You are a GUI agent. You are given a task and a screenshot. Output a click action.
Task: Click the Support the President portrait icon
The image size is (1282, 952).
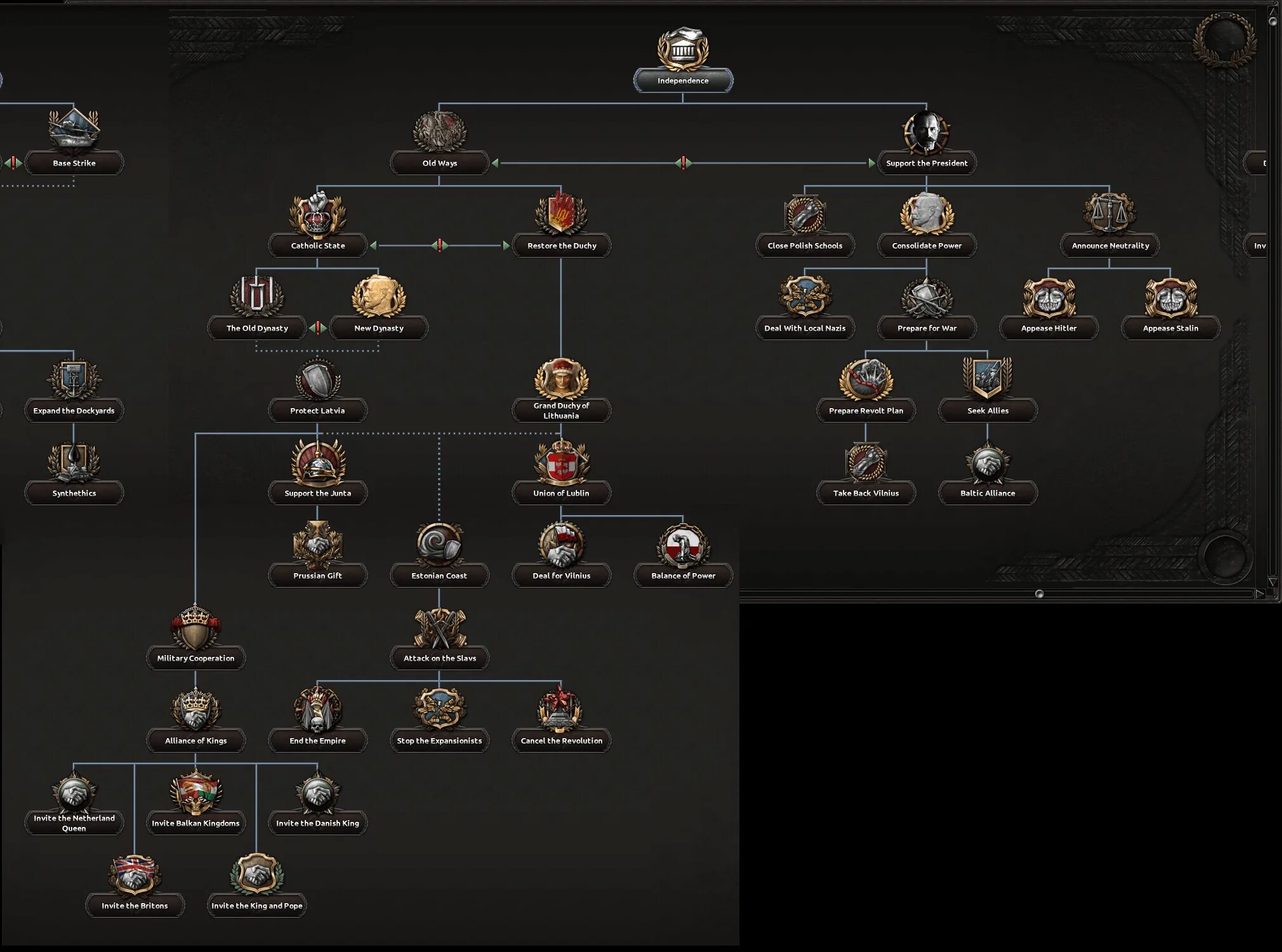click(x=927, y=132)
